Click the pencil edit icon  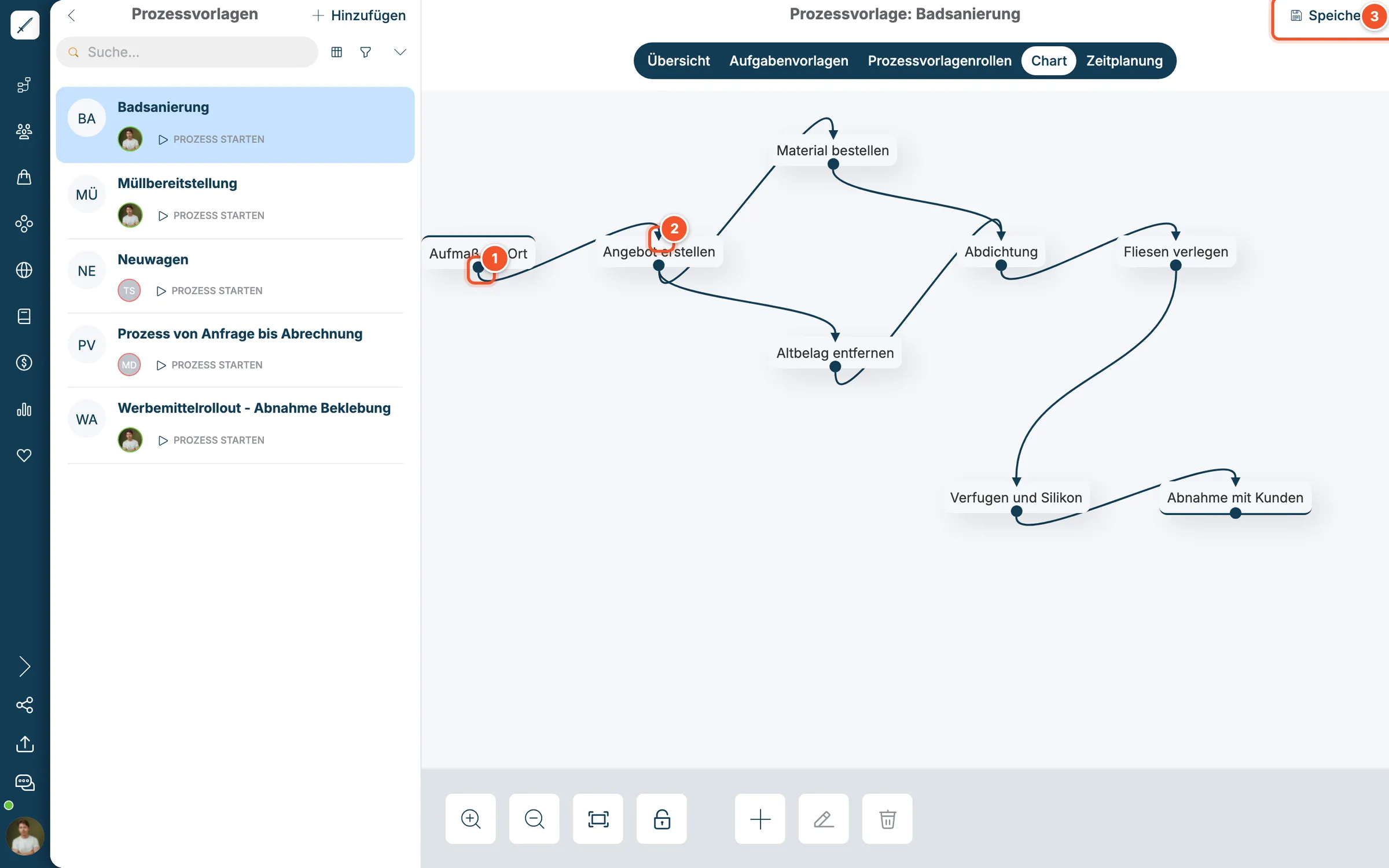pyautogui.click(x=824, y=819)
